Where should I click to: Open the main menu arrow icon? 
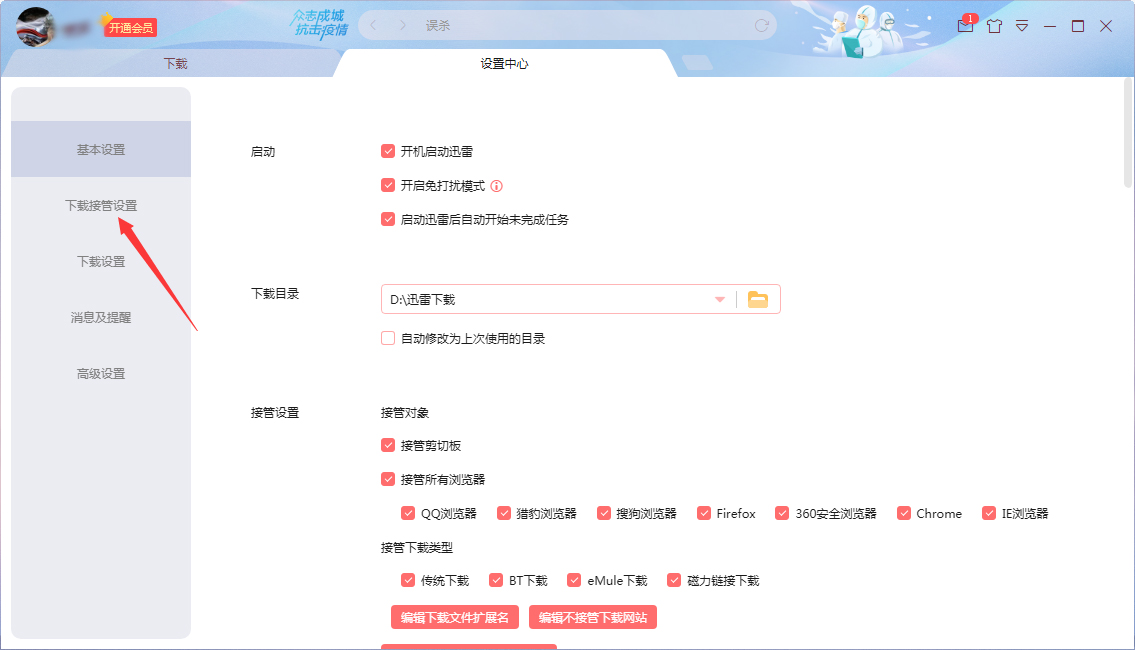point(1022,25)
